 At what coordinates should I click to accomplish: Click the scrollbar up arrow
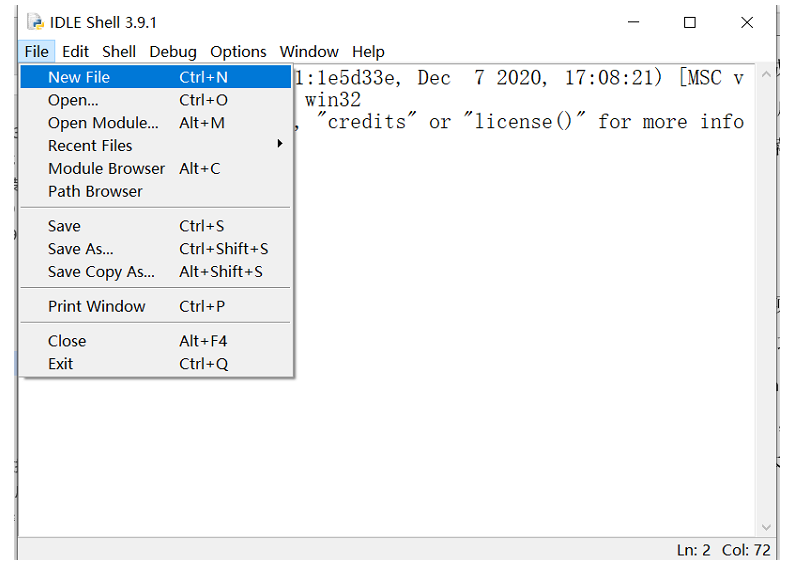point(766,74)
